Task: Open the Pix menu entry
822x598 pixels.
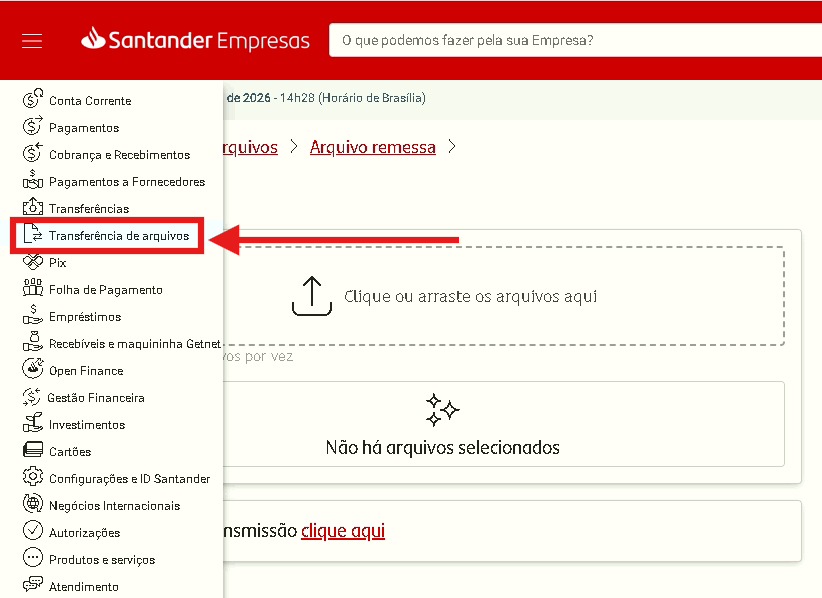Action: tap(58, 263)
